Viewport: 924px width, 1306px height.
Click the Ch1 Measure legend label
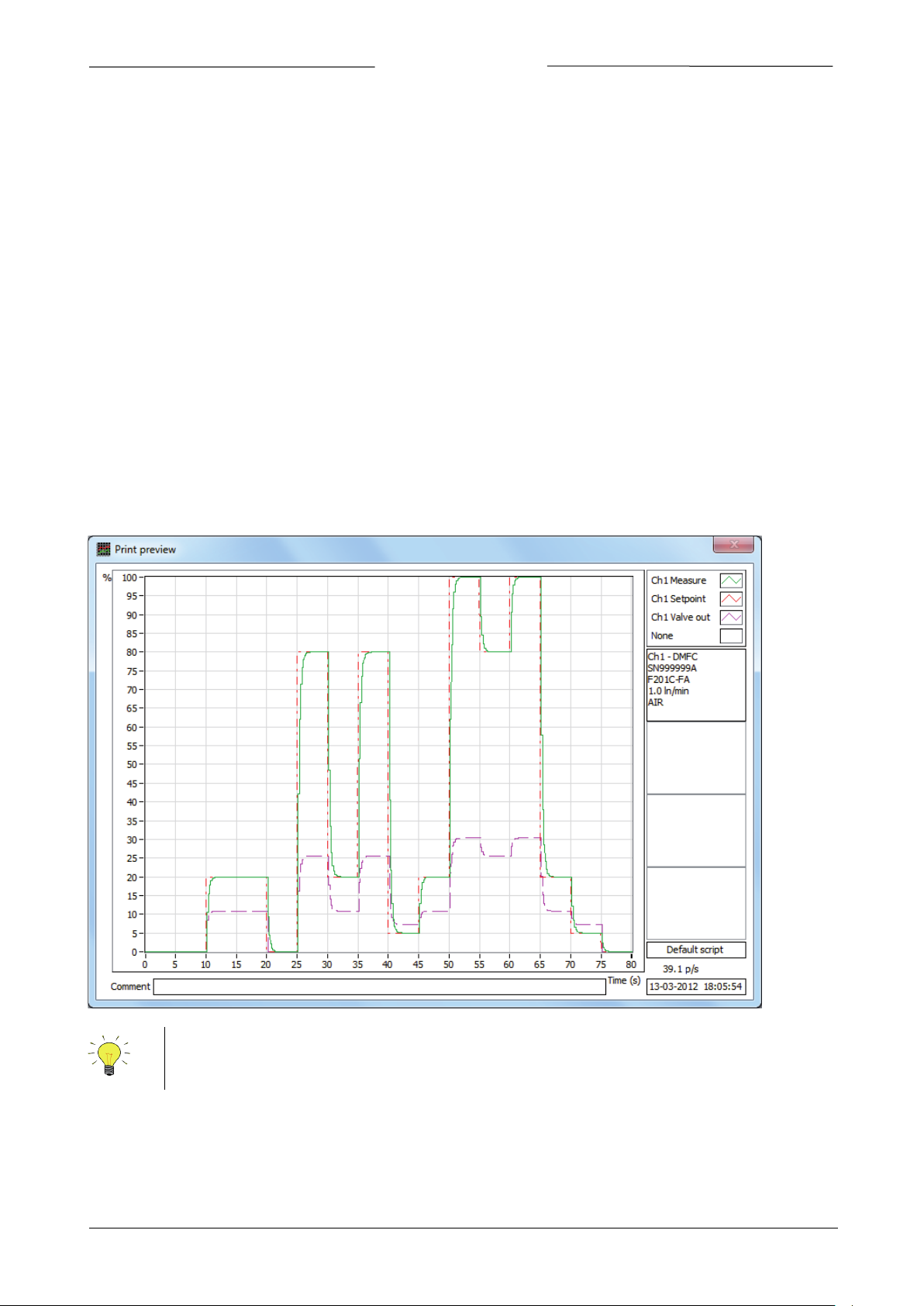(x=678, y=581)
